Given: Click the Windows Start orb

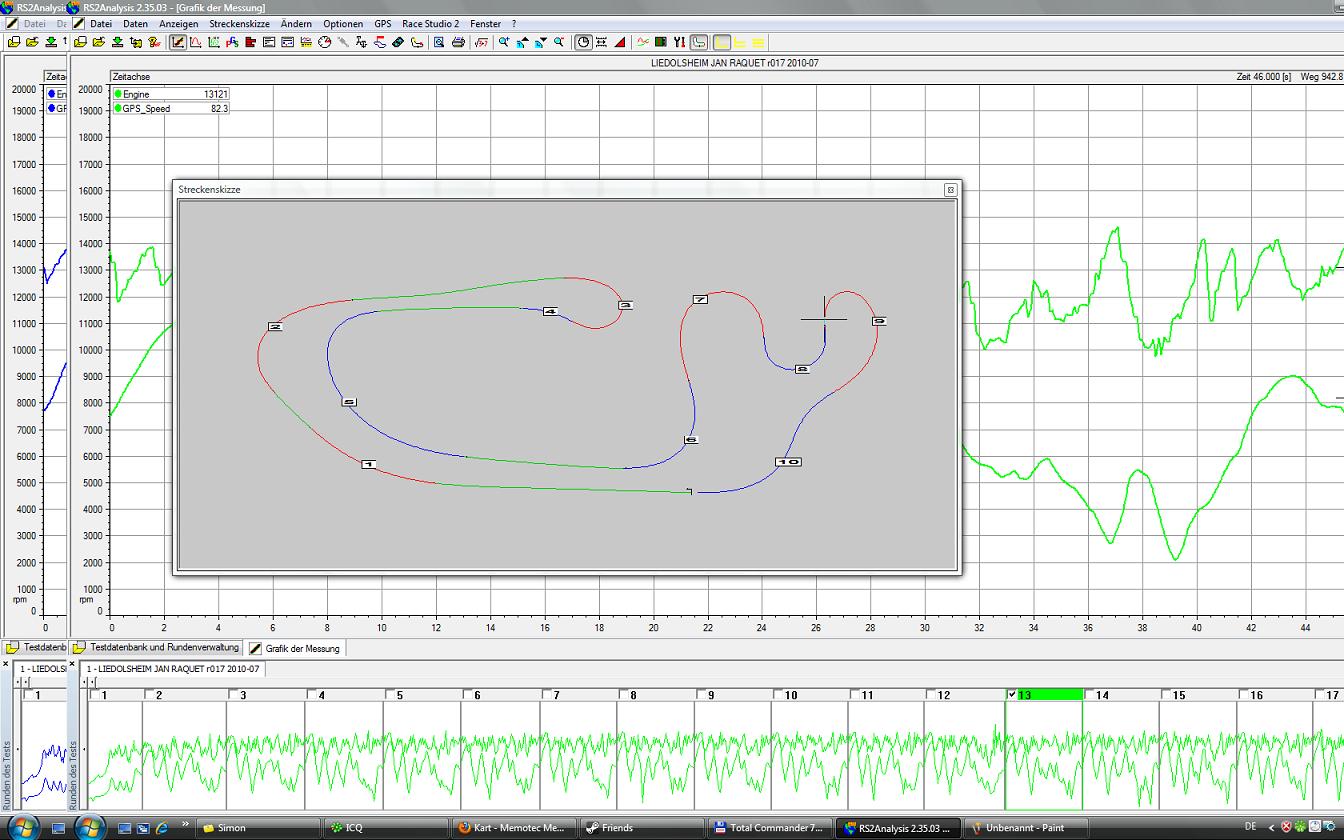Looking at the screenshot, I should [90, 827].
